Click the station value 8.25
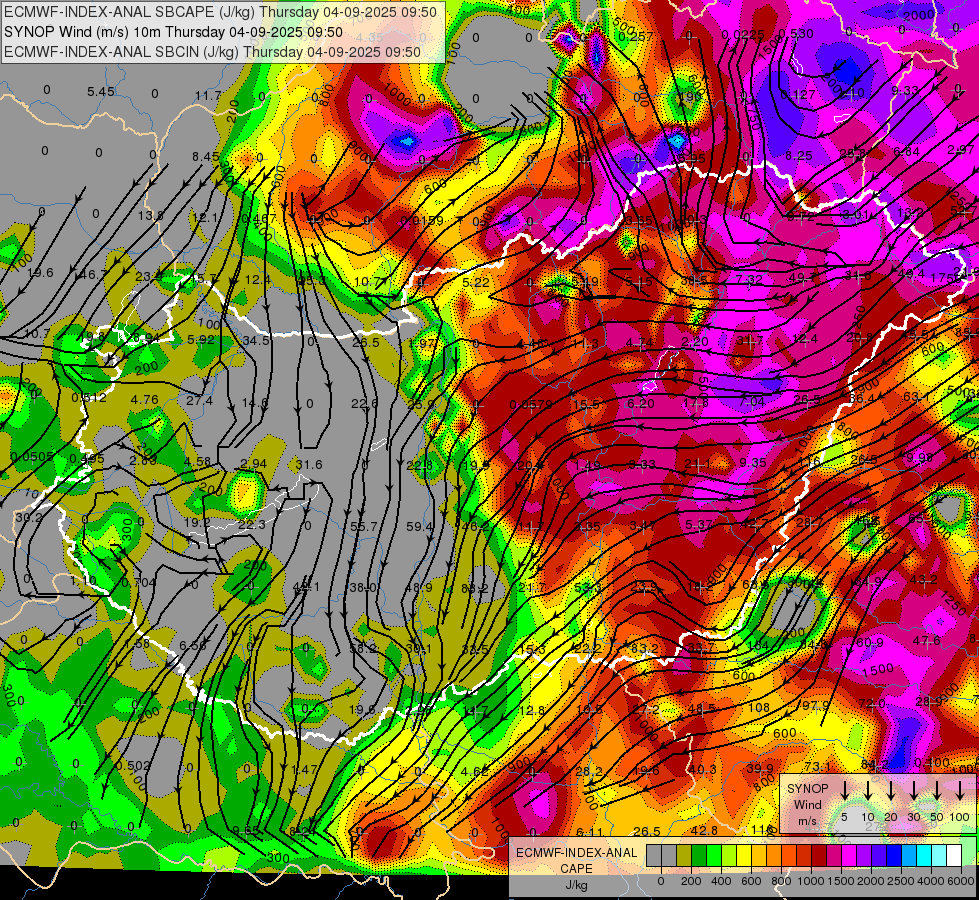Screen dimensions: 979x900 [x=799, y=156]
